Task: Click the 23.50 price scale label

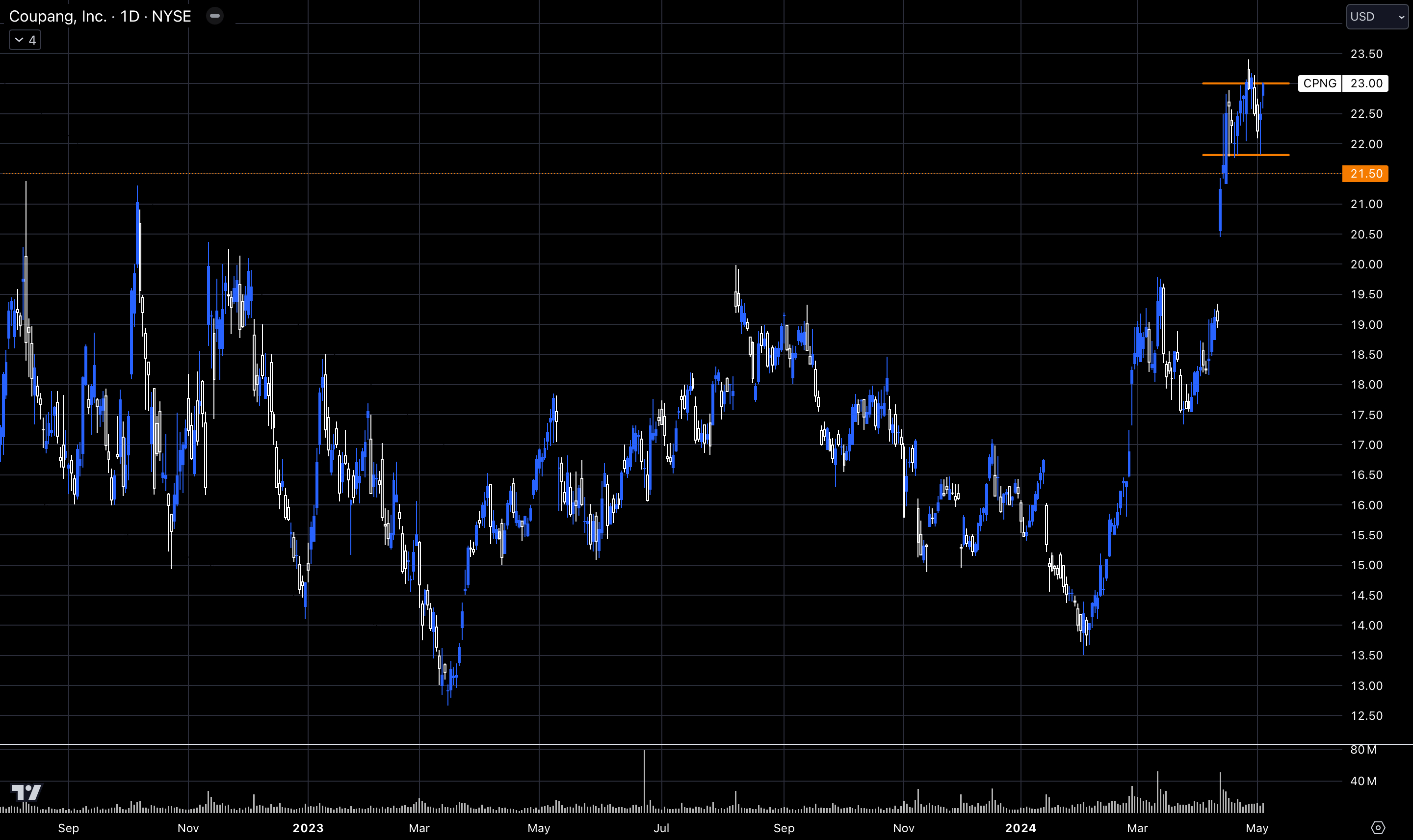Action: [1366, 54]
